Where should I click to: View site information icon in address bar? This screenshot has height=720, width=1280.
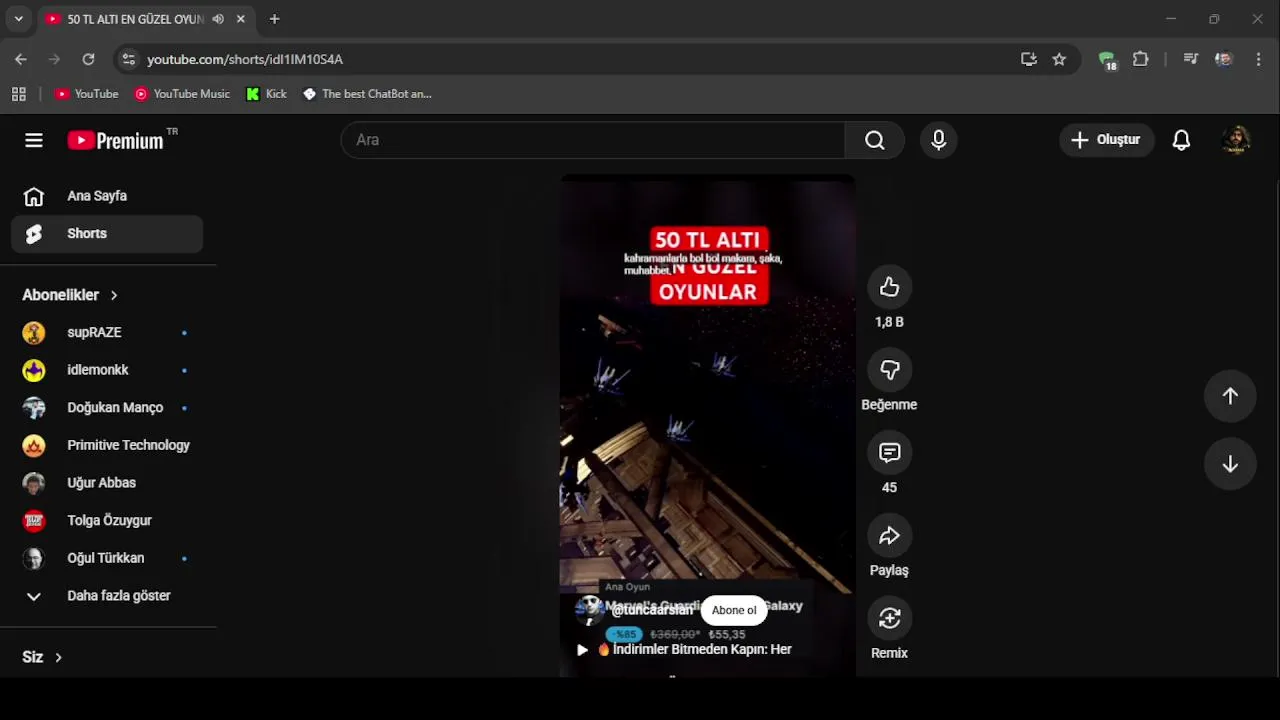(128, 59)
